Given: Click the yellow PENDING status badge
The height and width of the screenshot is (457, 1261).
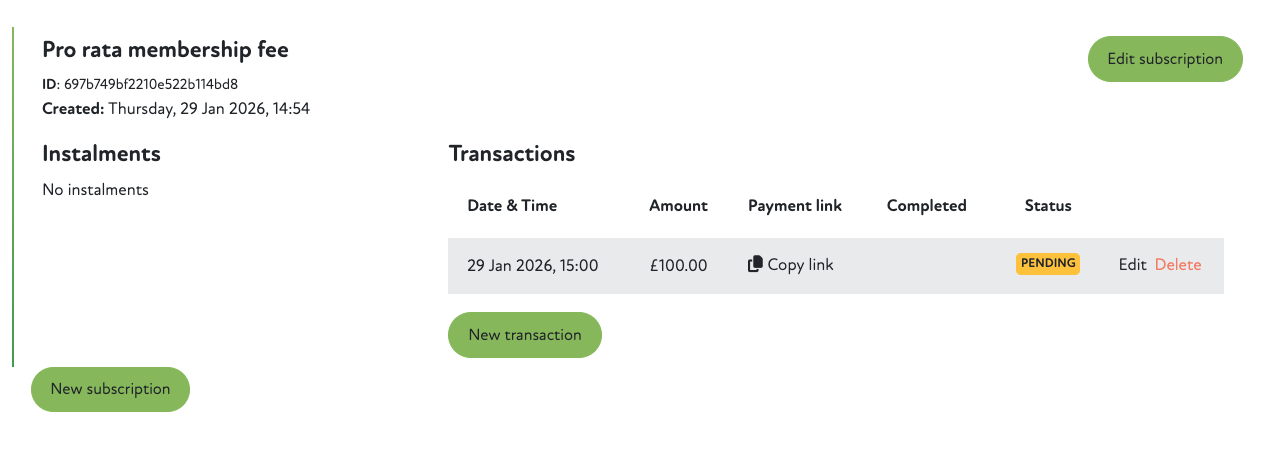Looking at the screenshot, I should [1048, 264].
